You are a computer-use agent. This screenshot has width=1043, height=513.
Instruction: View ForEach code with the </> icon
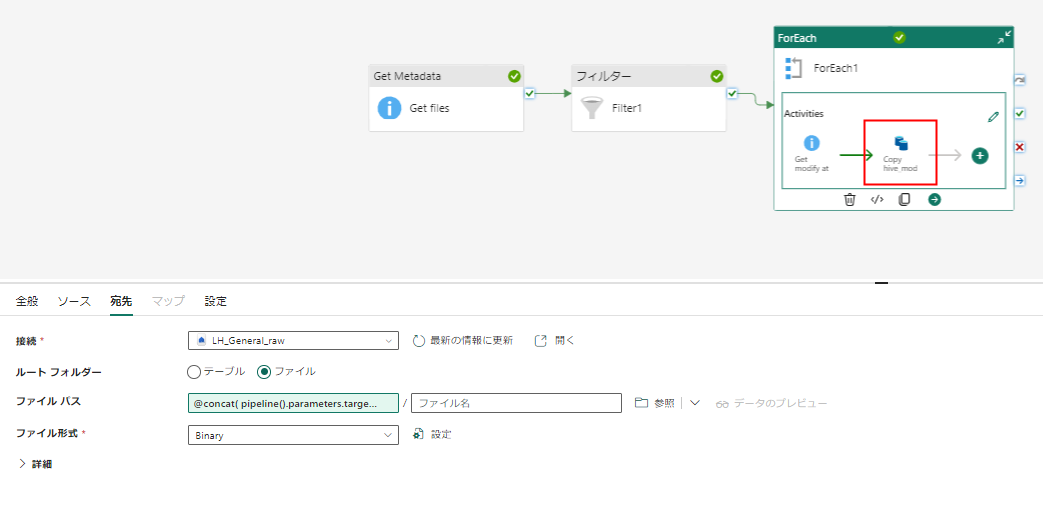coord(877,200)
